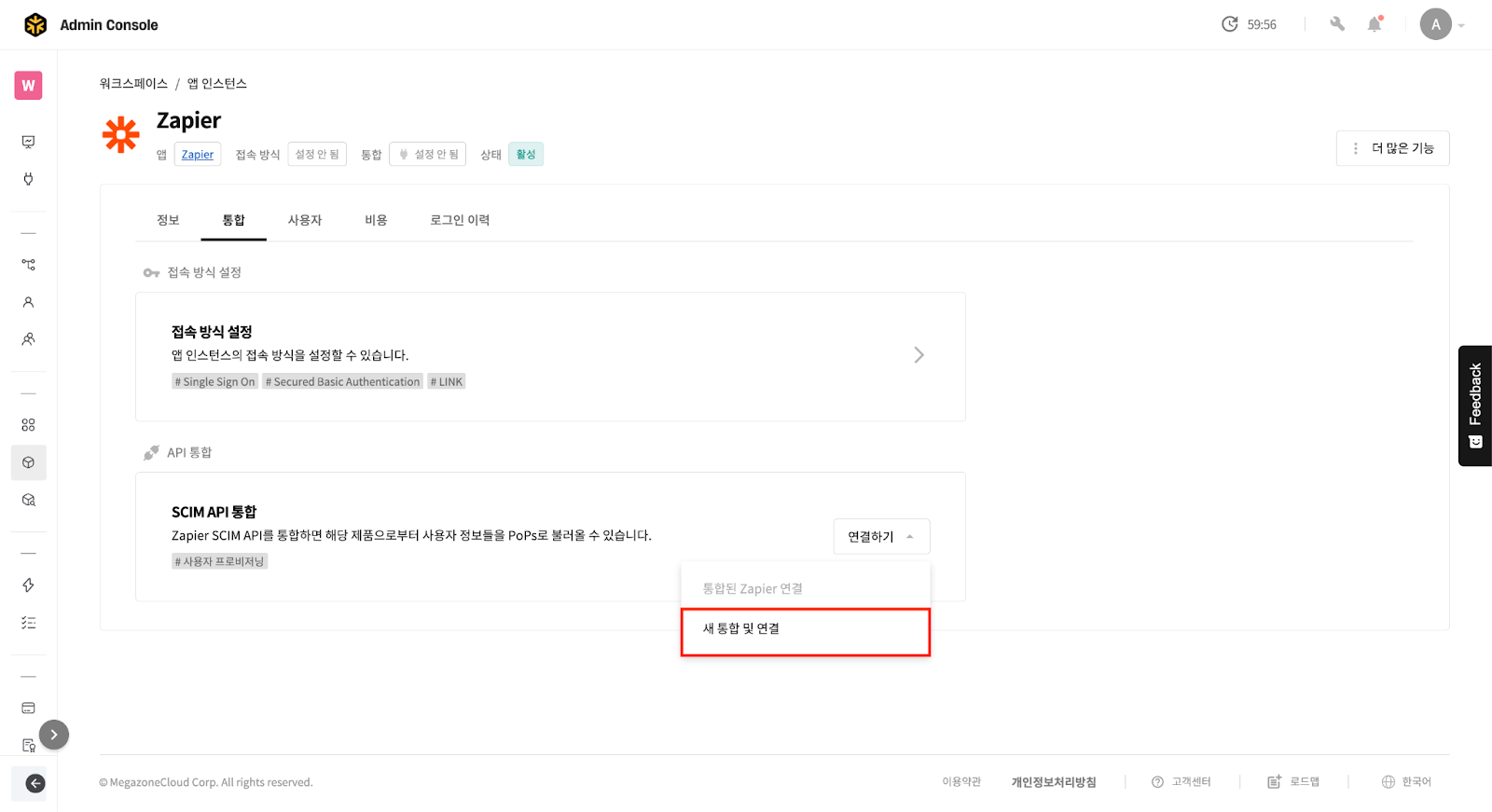The width and height of the screenshot is (1492, 812).
Task: Expand the 접속 방식 설정 card chevron
Action: [919, 355]
